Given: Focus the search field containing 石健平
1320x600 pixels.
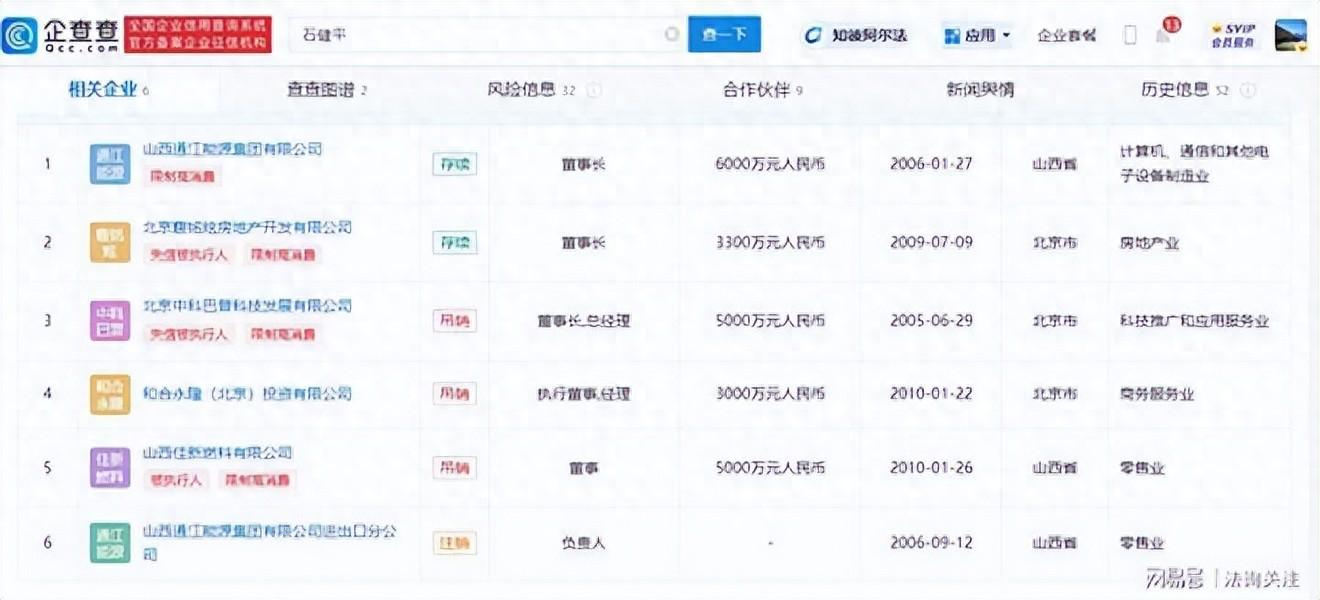Looking at the screenshot, I should [488, 34].
